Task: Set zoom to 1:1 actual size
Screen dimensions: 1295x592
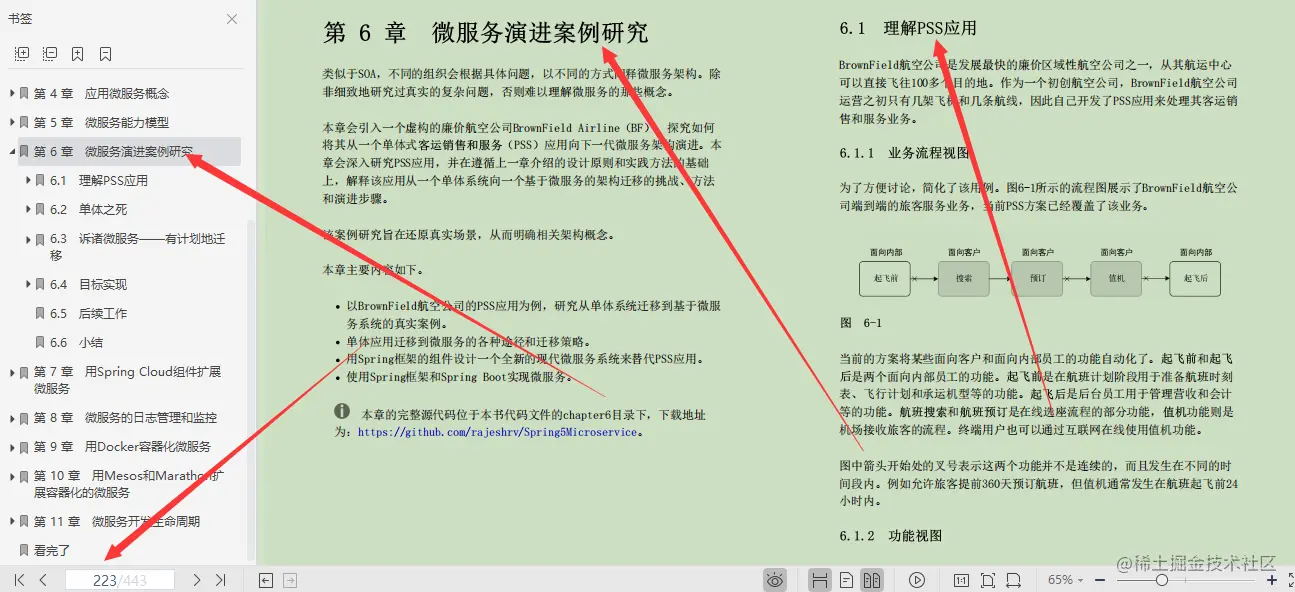Action: [961, 579]
